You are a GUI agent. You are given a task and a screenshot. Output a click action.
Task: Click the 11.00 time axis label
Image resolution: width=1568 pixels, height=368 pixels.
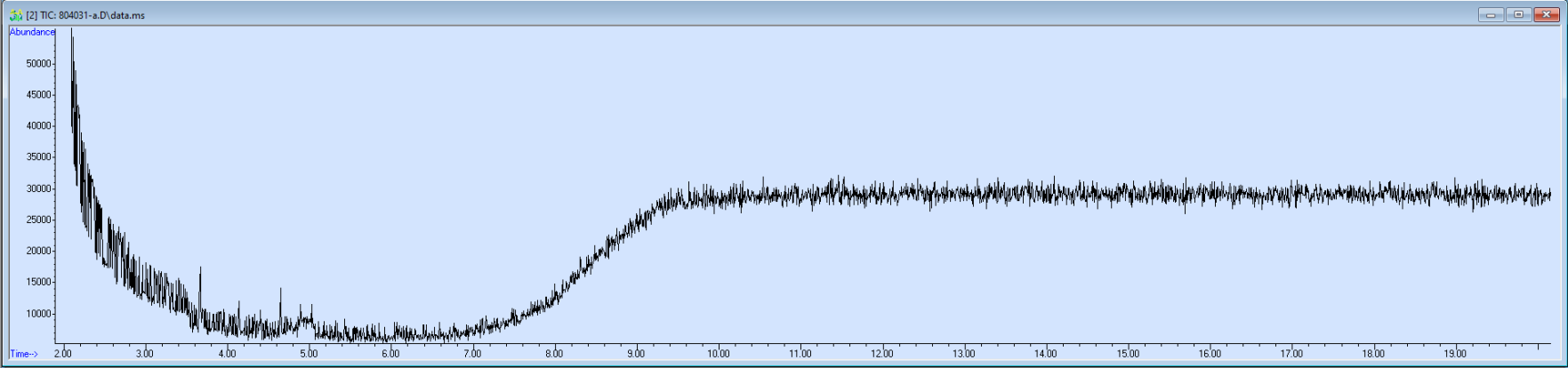pyautogui.click(x=800, y=354)
